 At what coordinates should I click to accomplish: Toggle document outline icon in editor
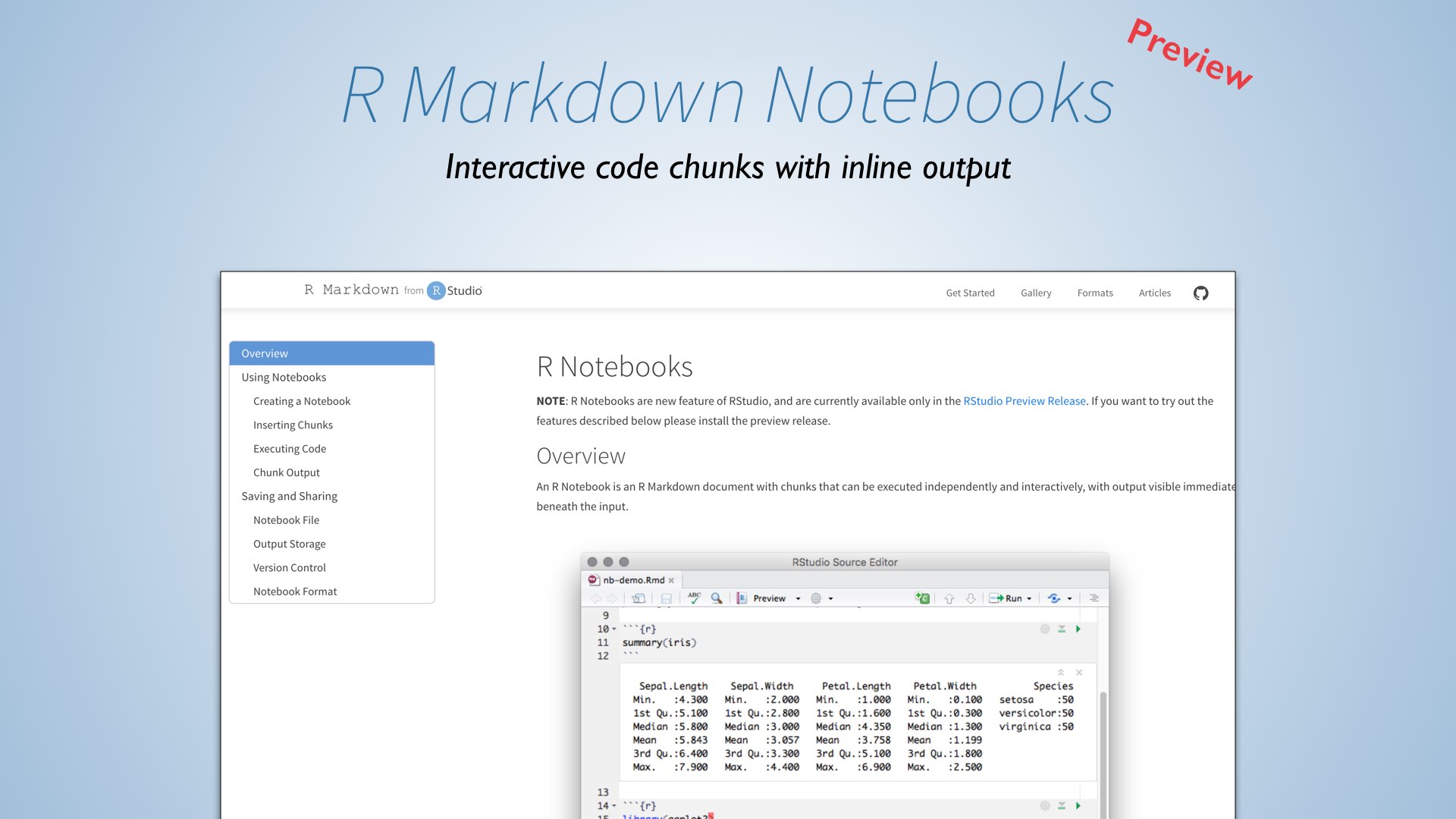pyautogui.click(x=1094, y=598)
